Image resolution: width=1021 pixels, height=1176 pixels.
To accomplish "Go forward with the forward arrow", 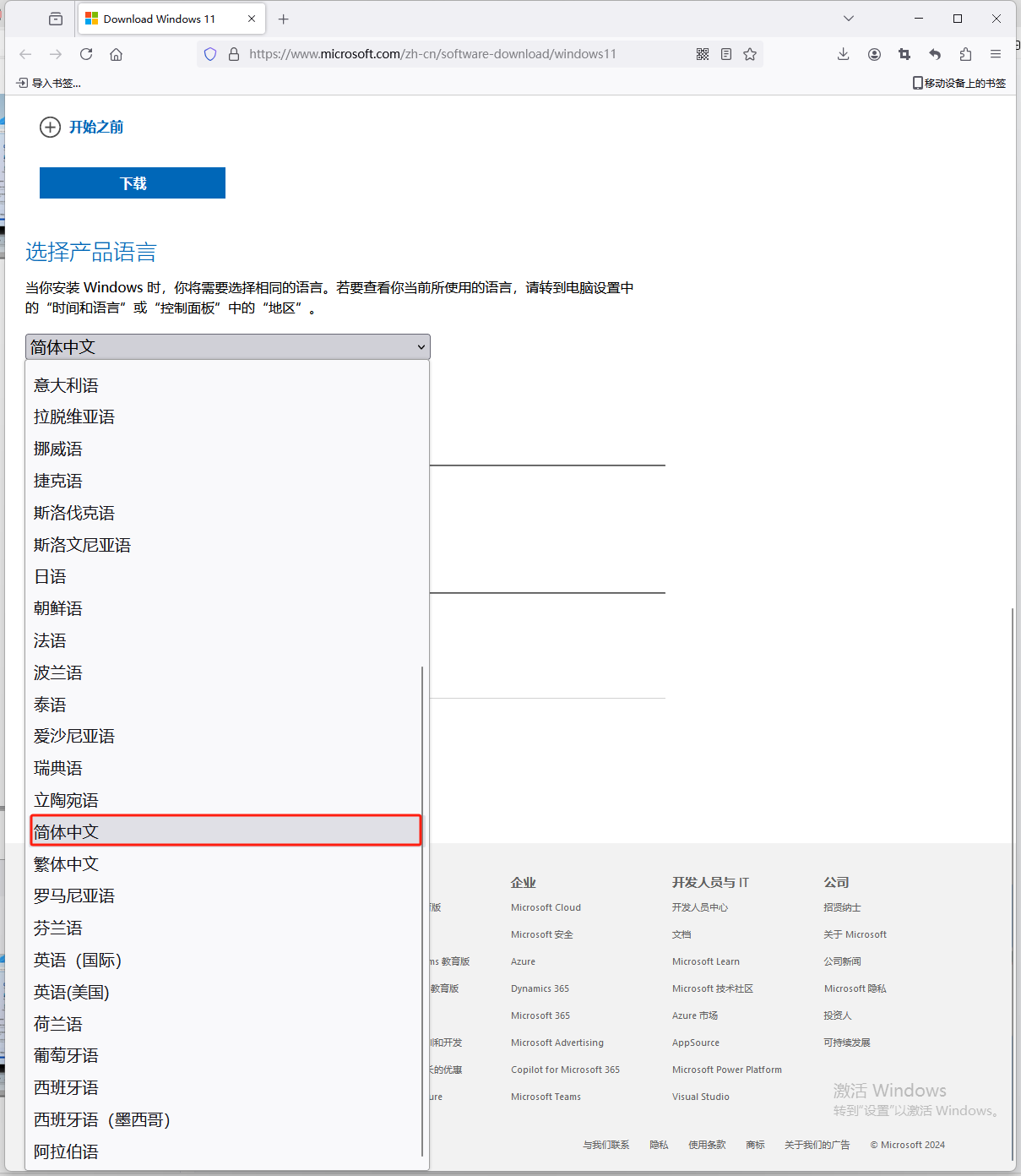I will [x=56, y=54].
